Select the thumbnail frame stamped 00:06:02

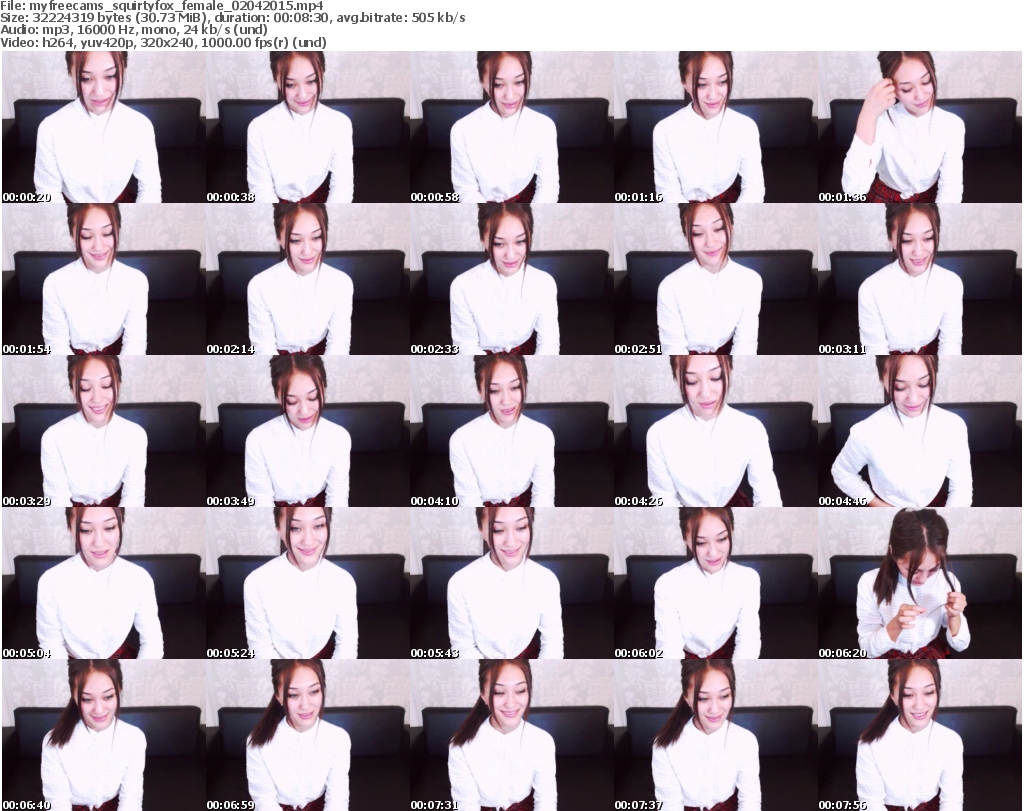click(716, 583)
